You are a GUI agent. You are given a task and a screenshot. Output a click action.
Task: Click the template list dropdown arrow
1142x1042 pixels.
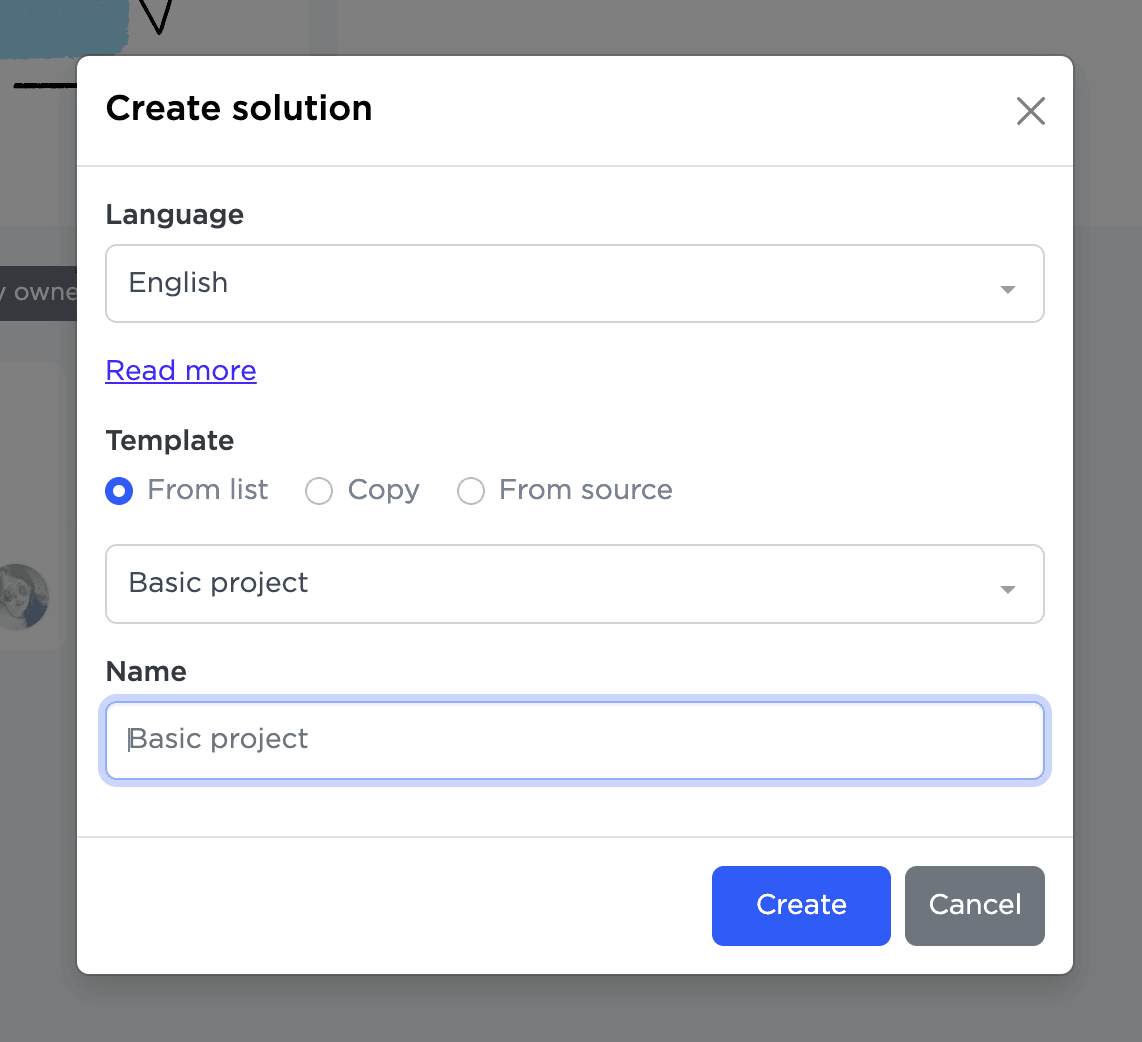(1008, 589)
